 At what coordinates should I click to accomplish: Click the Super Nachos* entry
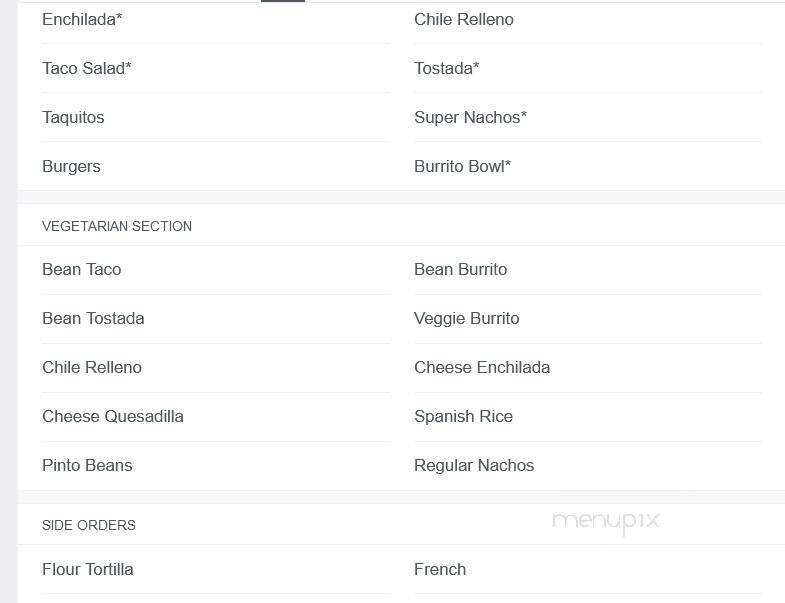(471, 118)
